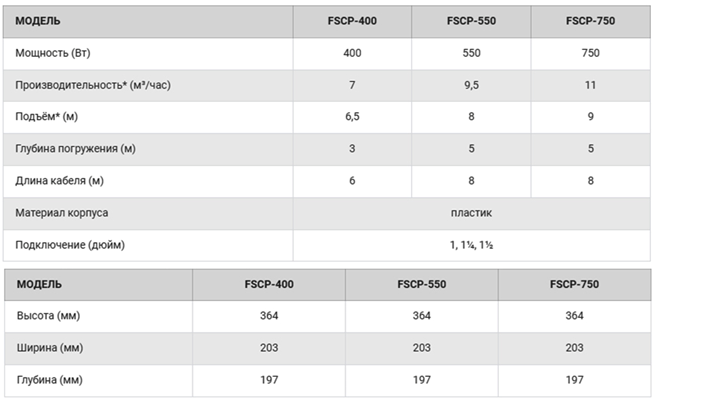722x401 pixels.
Task: Click the FSCP-550 header in top table
Action: coord(471,21)
